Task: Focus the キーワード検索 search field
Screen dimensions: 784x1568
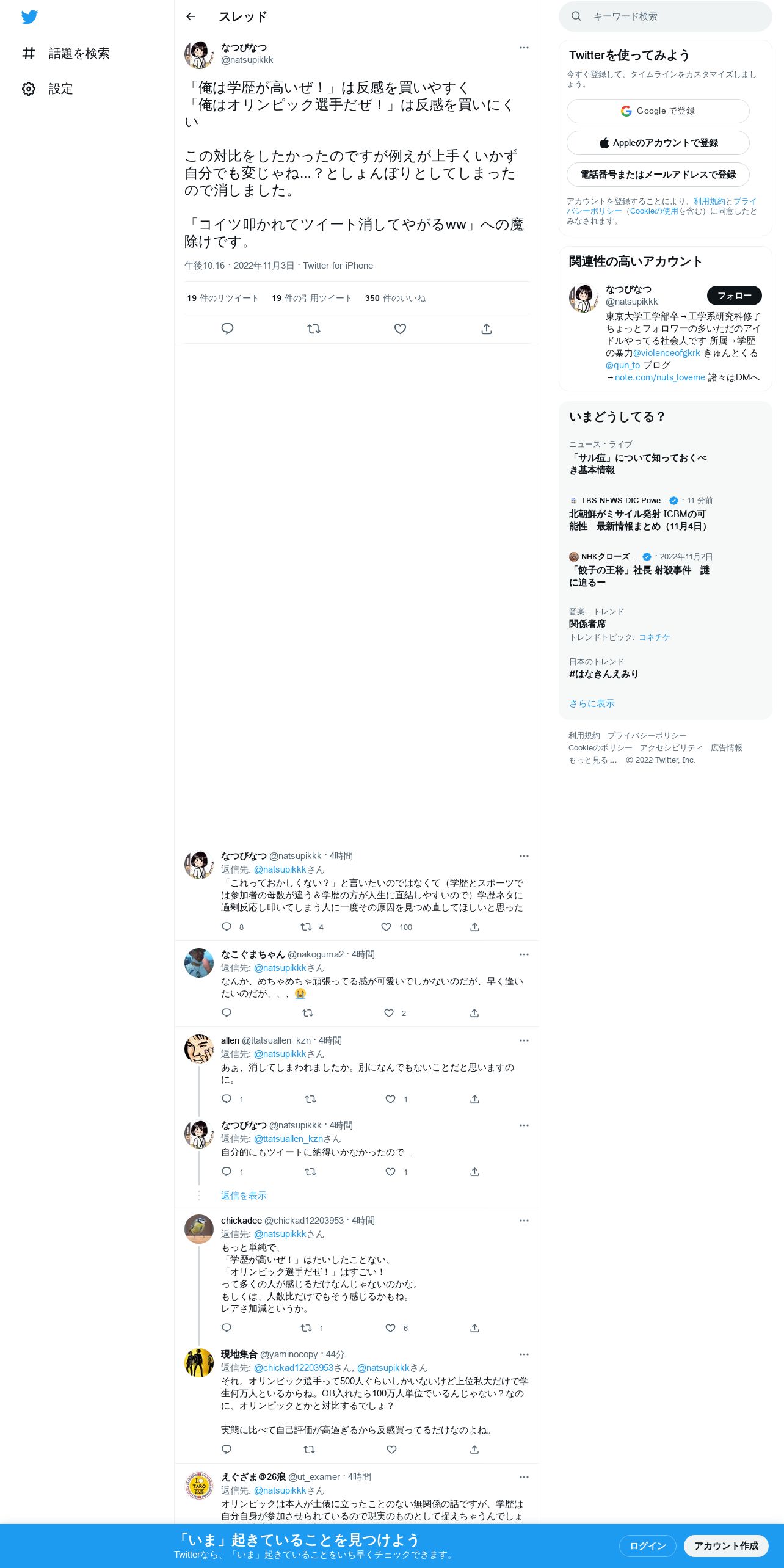Action: [666, 16]
